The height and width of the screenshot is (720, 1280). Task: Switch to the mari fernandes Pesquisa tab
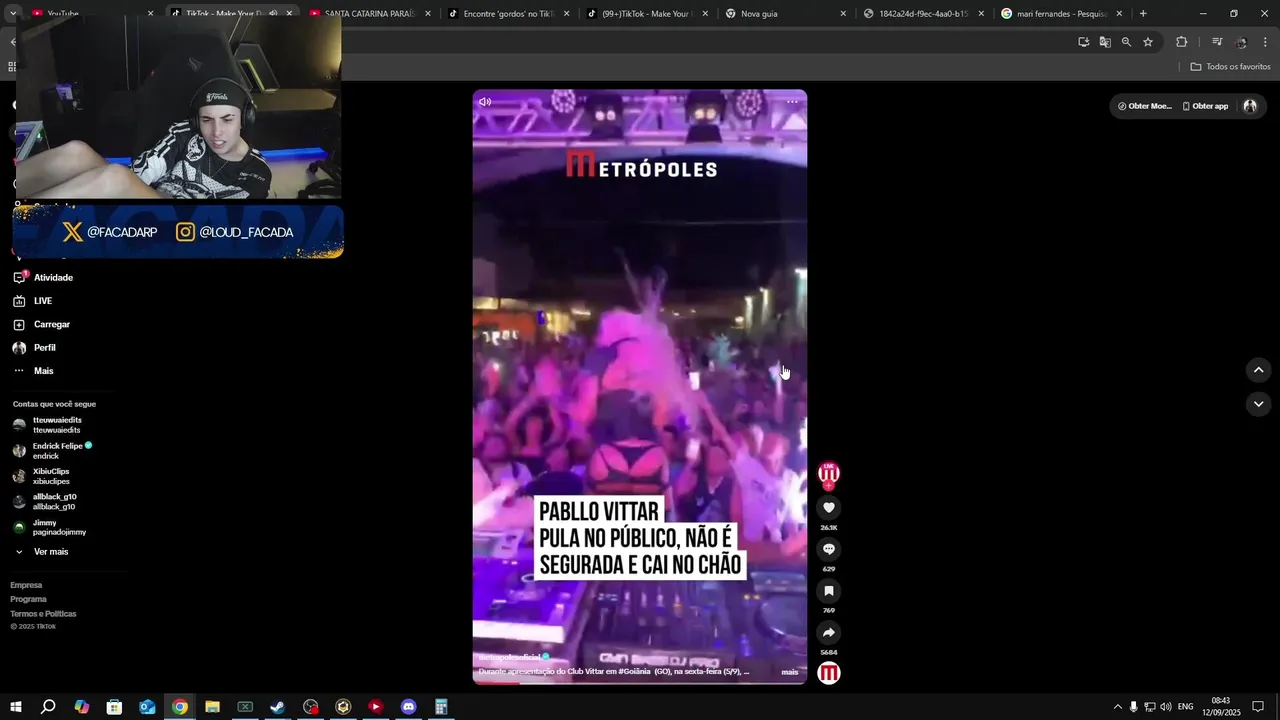point(1062,13)
